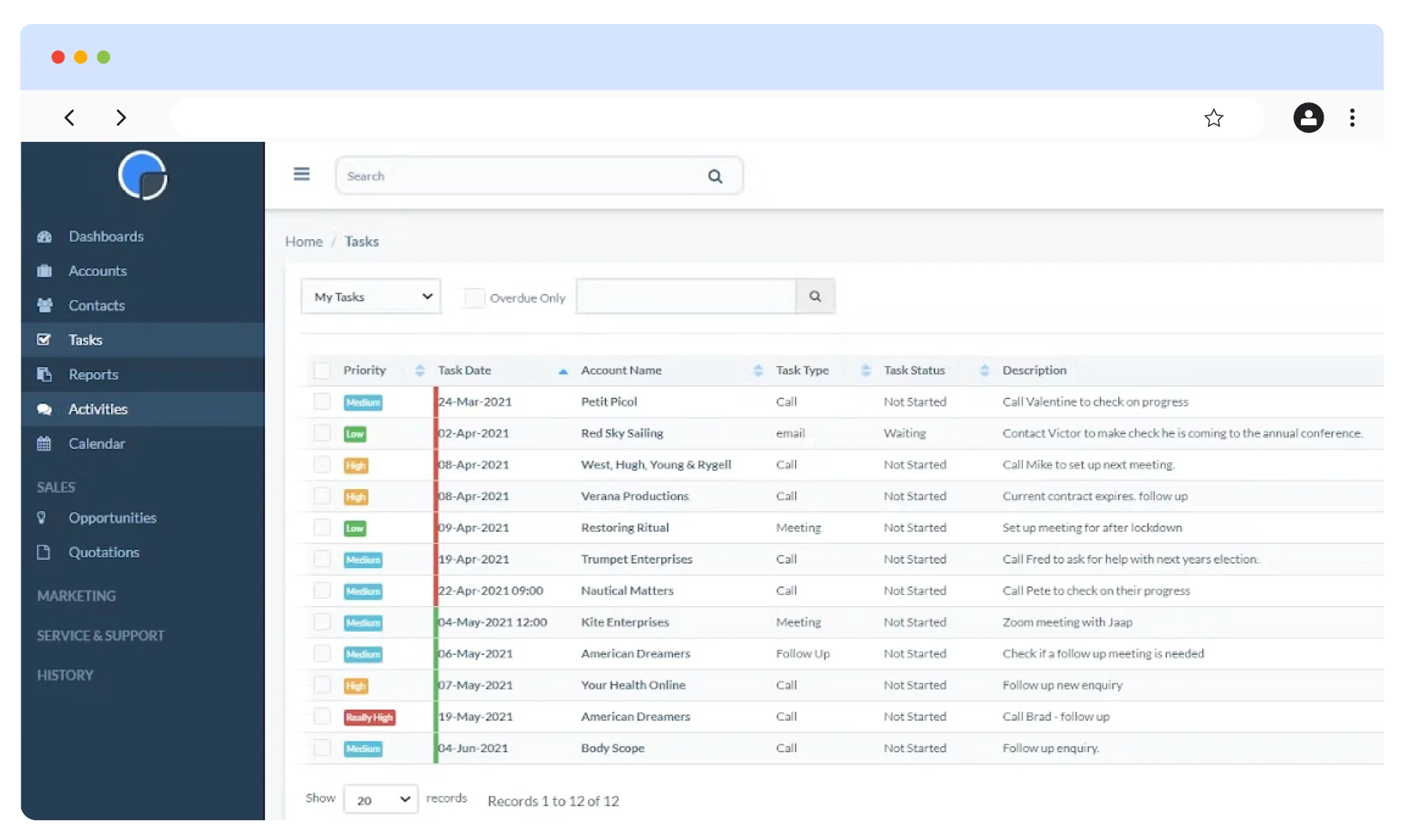Check the select-all checkbox in table header
The height and width of the screenshot is (840, 1404).
coord(322,371)
